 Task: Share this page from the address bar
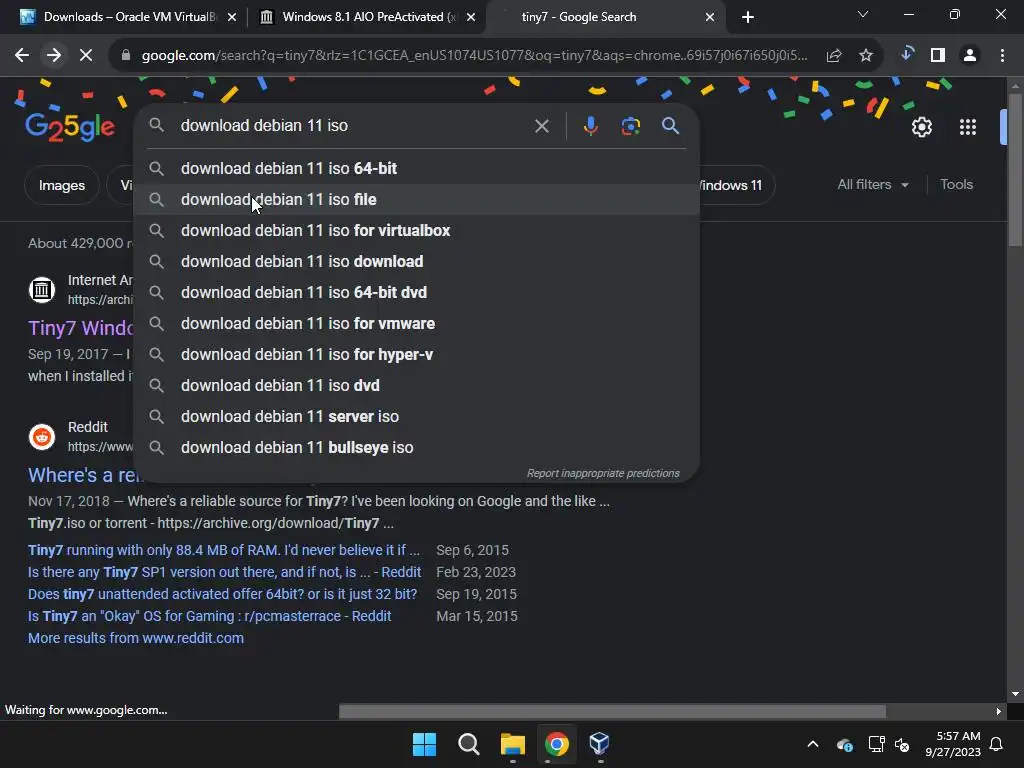click(x=834, y=56)
